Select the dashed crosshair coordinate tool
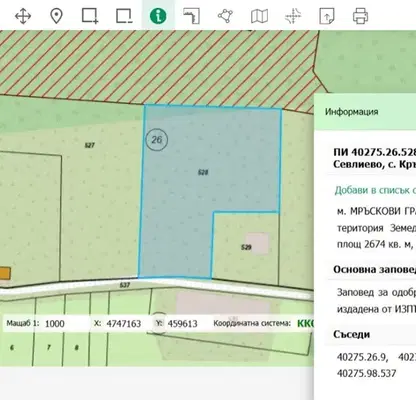 (x=293, y=16)
